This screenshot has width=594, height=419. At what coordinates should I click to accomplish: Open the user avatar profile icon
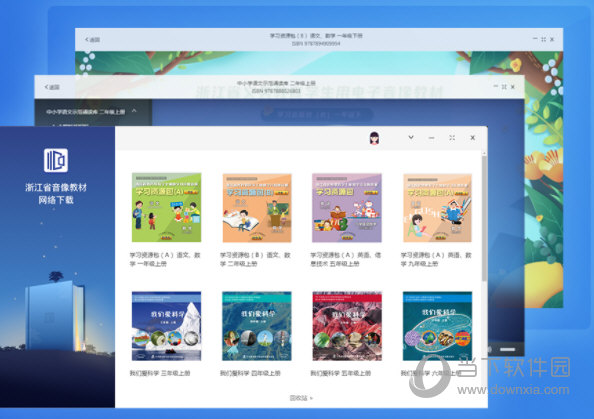point(374,138)
